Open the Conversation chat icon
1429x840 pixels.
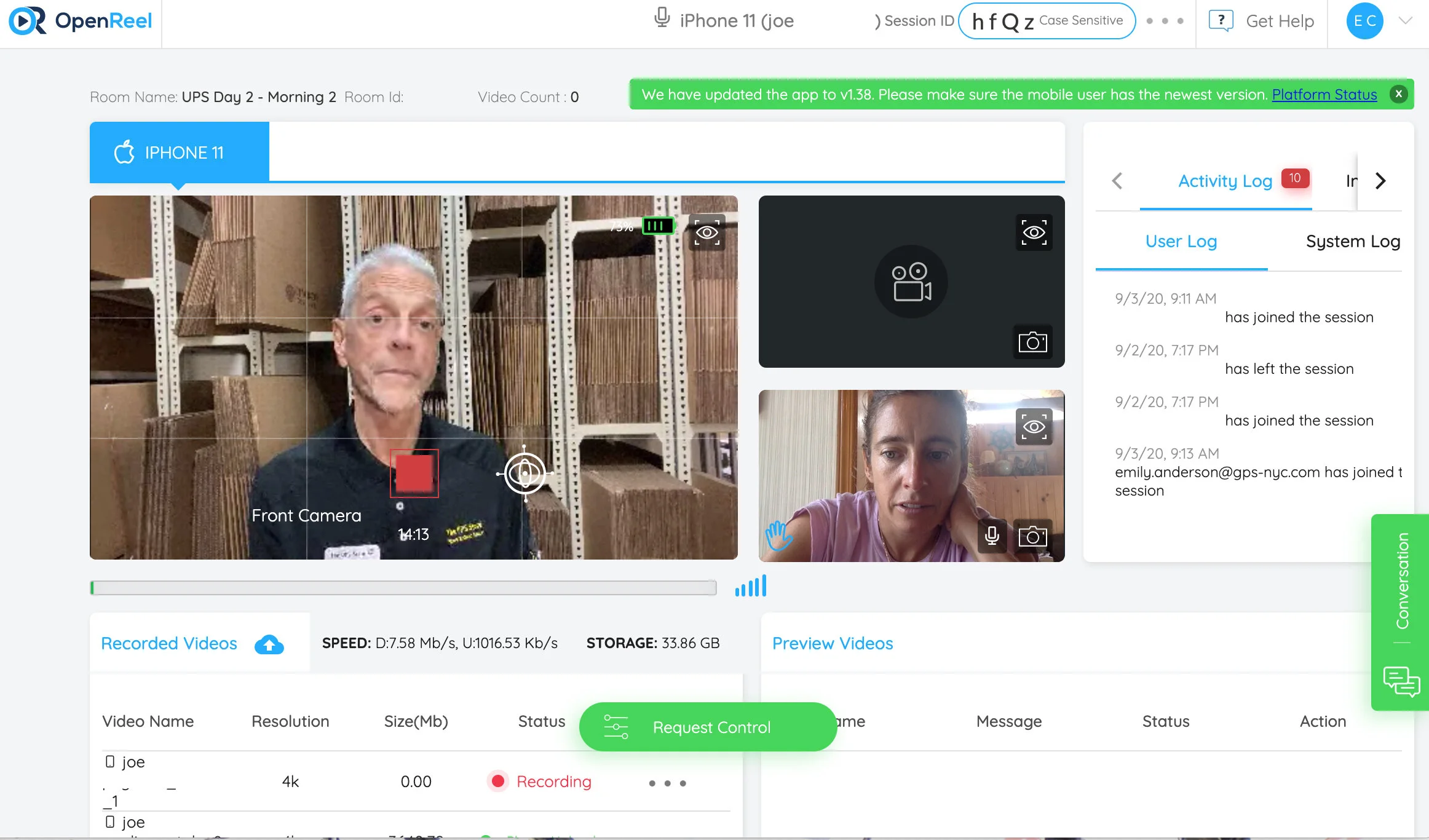(1401, 681)
